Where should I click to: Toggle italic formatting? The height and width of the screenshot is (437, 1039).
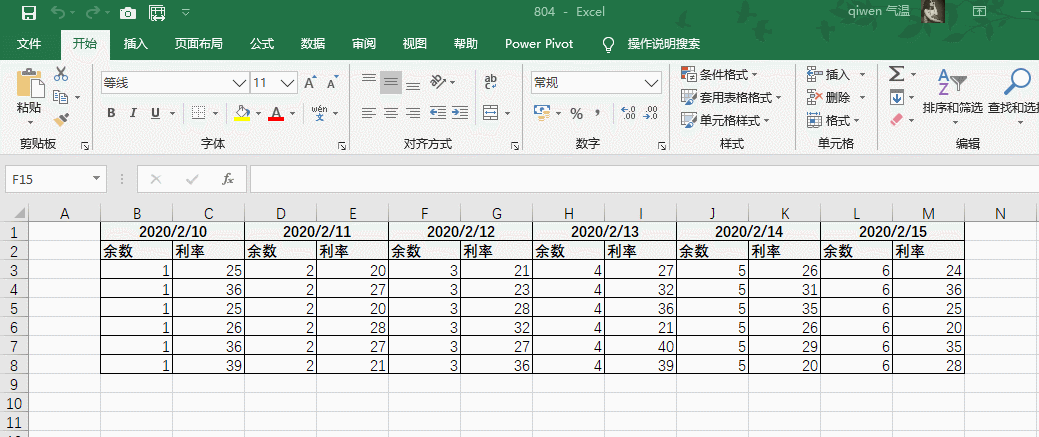(x=133, y=113)
